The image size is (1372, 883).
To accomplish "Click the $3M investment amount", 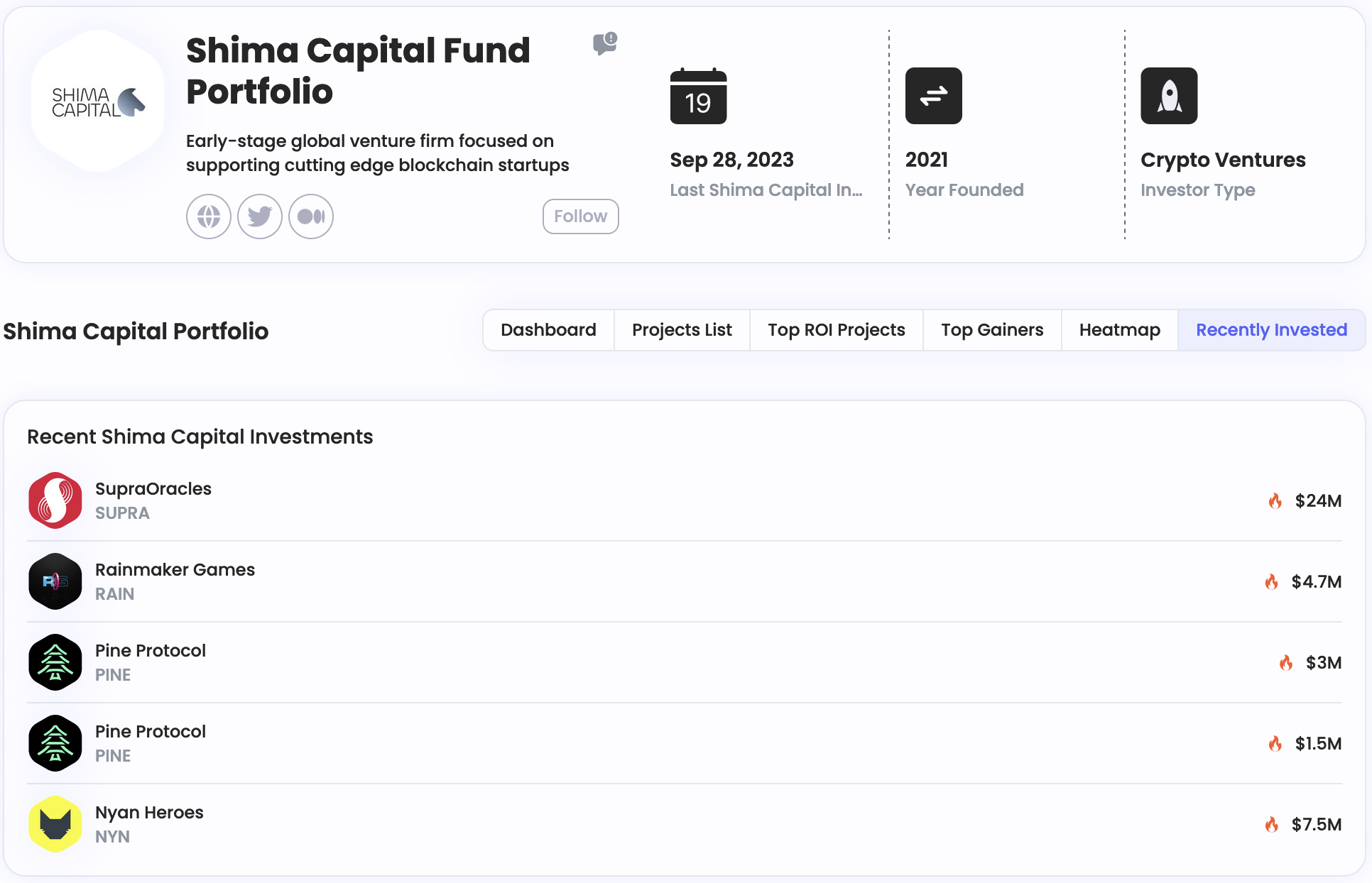I will [1324, 663].
